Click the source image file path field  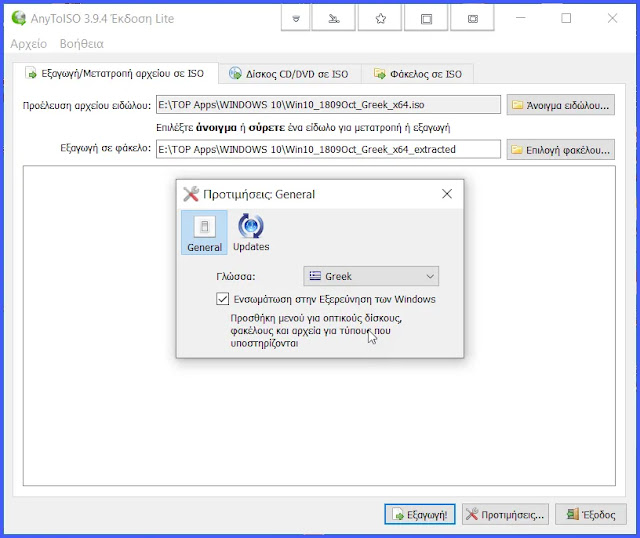point(328,105)
